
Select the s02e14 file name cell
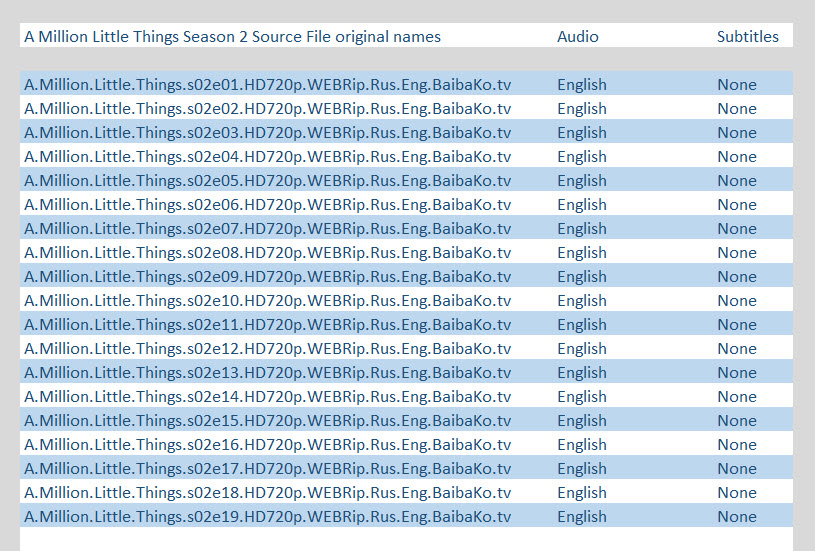(x=268, y=396)
